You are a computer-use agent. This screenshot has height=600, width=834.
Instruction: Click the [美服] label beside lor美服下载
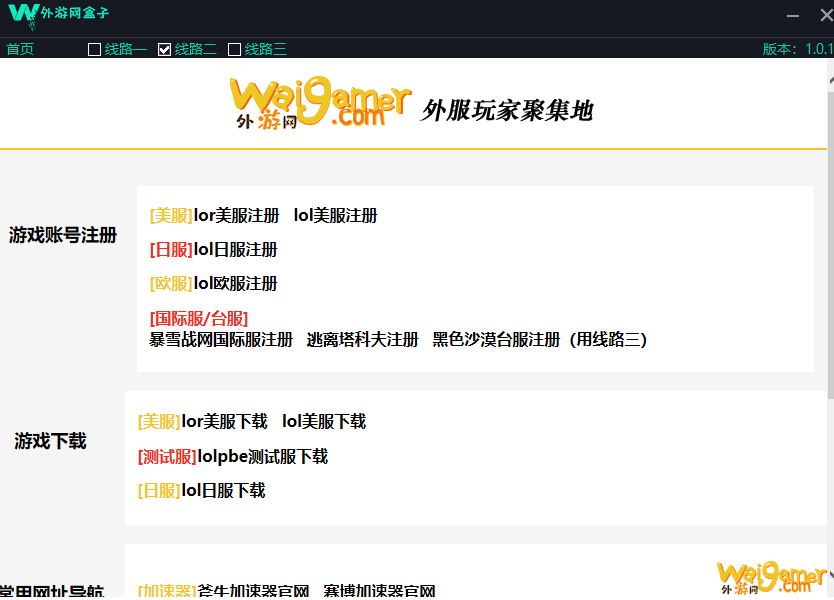click(x=159, y=421)
